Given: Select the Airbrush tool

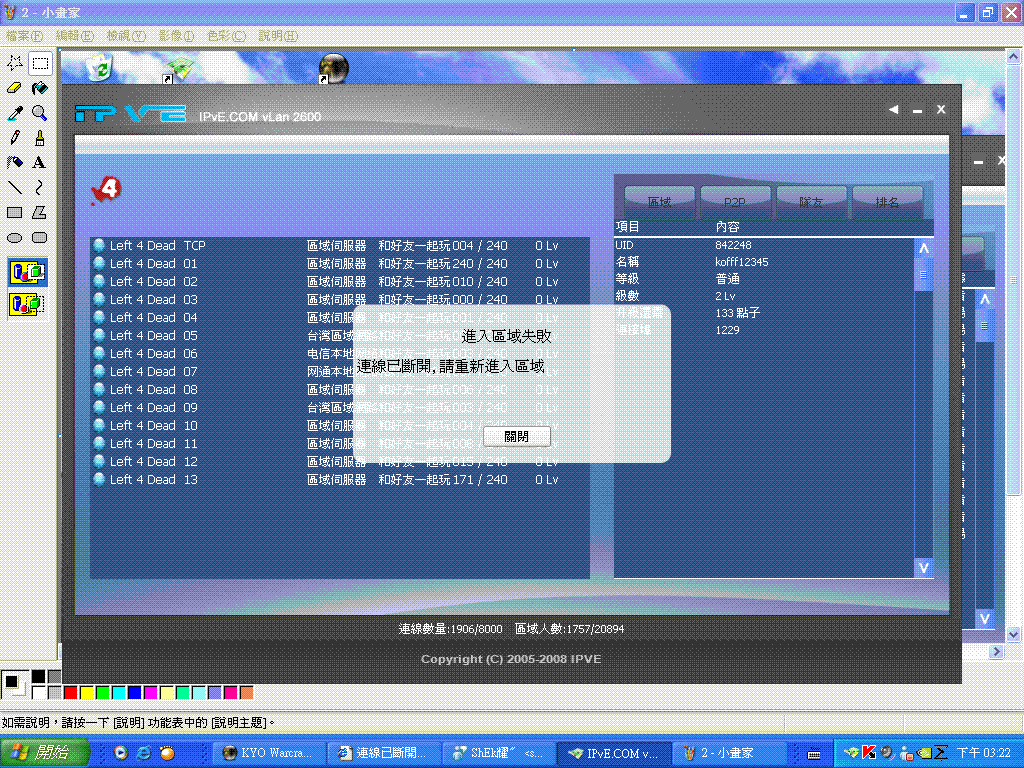Looking at the screenshot, I should click(14, 163).
